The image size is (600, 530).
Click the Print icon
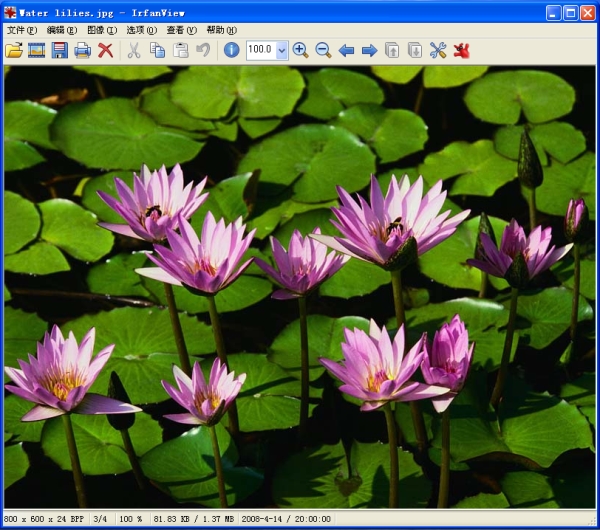[x=83, y=51]
